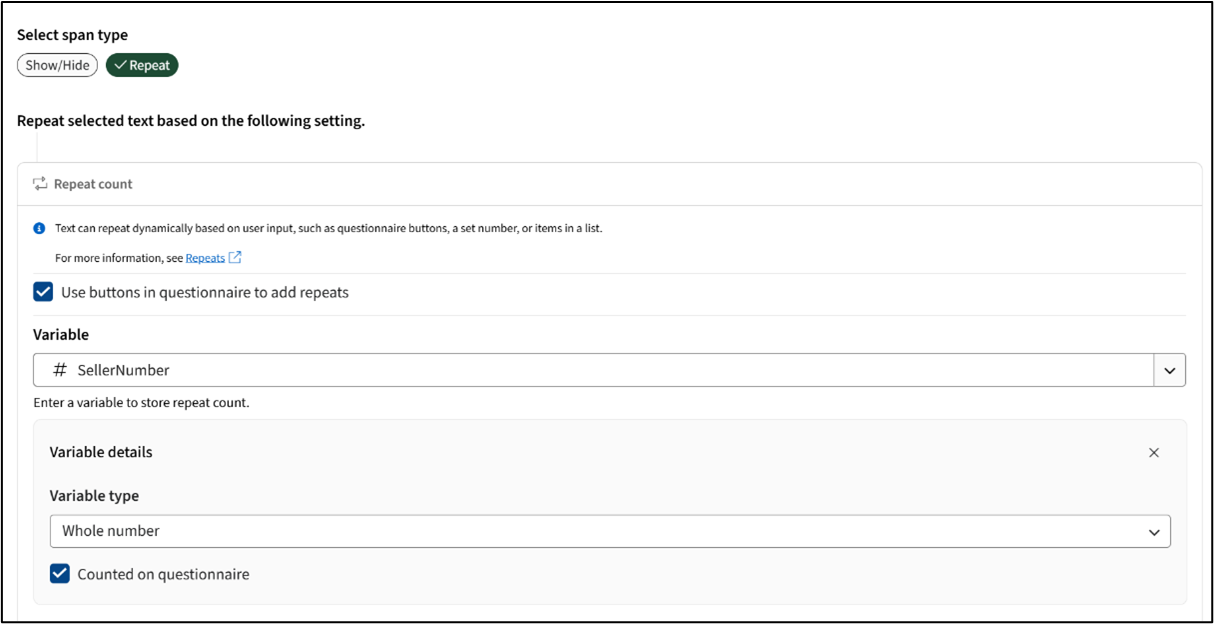Select the Show/Hide span type

57,66
